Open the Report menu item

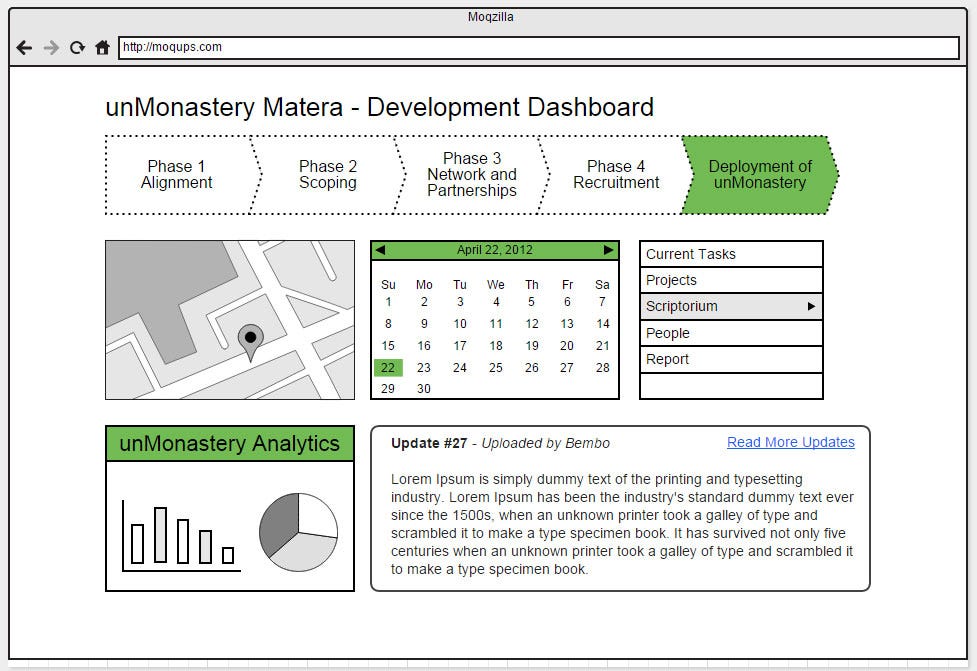731,359
